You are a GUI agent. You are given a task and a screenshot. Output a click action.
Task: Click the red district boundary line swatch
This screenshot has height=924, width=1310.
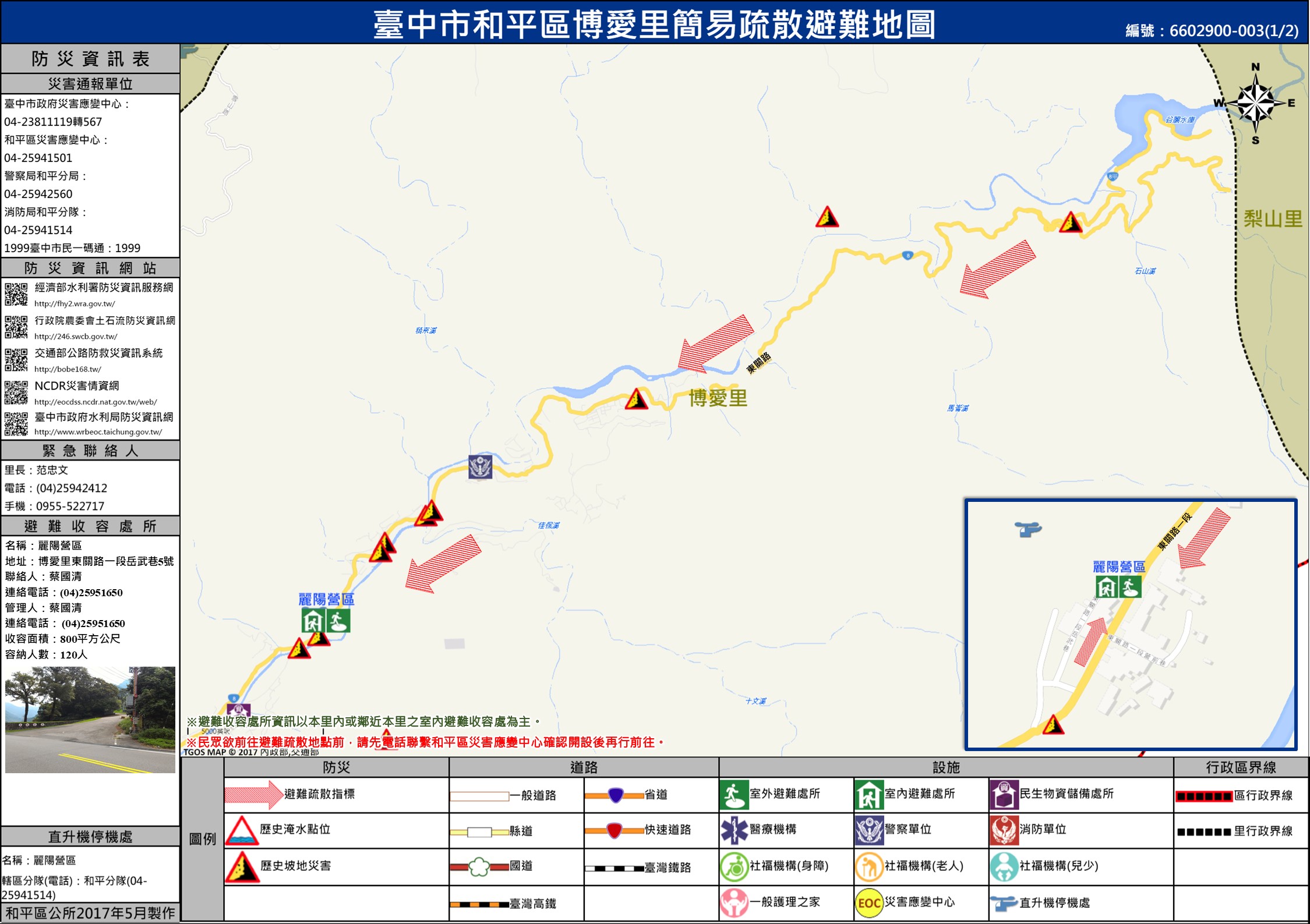coord(1203,796)
